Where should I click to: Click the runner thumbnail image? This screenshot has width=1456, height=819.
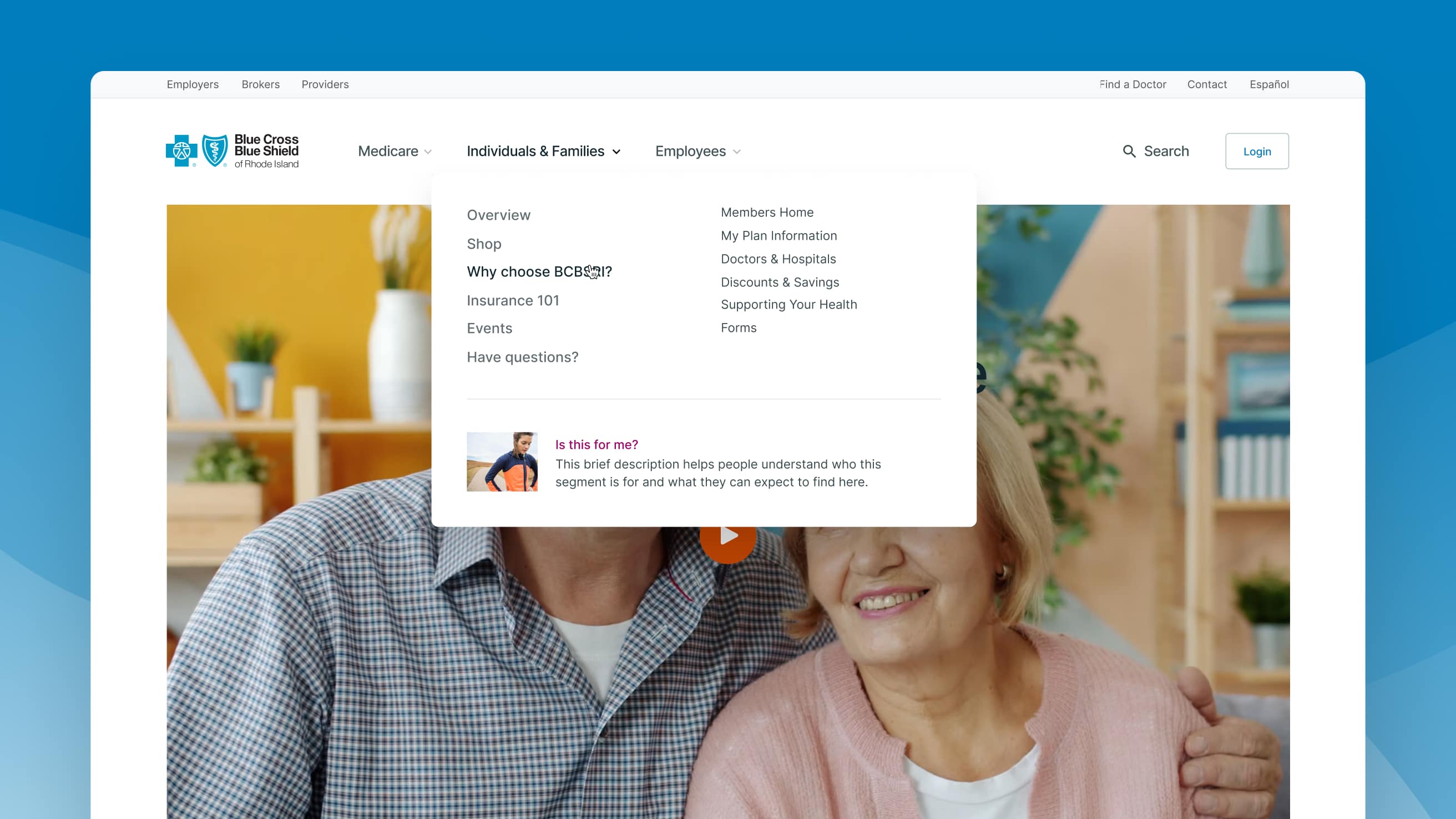502,462
